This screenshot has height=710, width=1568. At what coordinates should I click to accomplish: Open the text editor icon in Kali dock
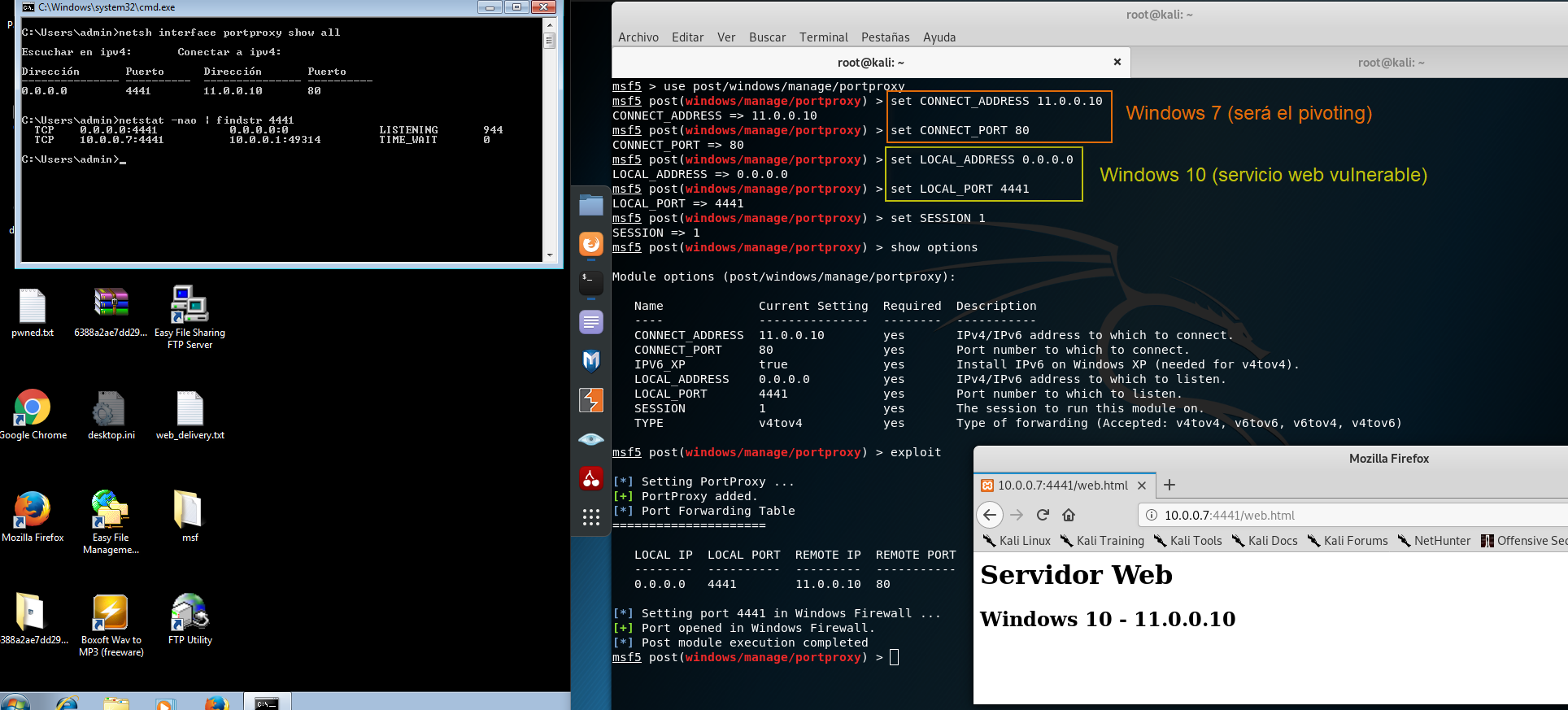[591, 322]
